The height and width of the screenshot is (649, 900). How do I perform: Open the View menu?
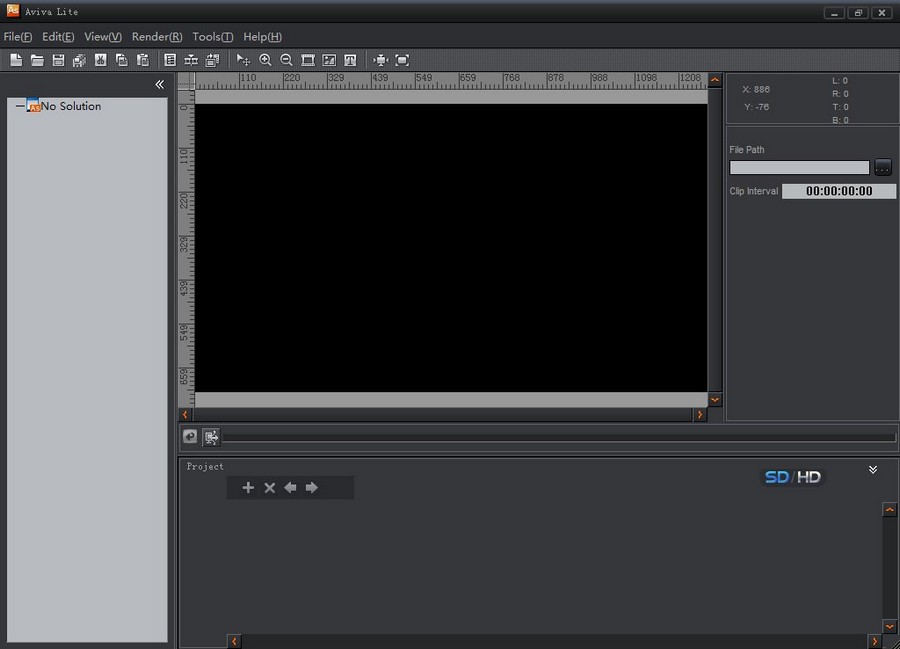103,37
